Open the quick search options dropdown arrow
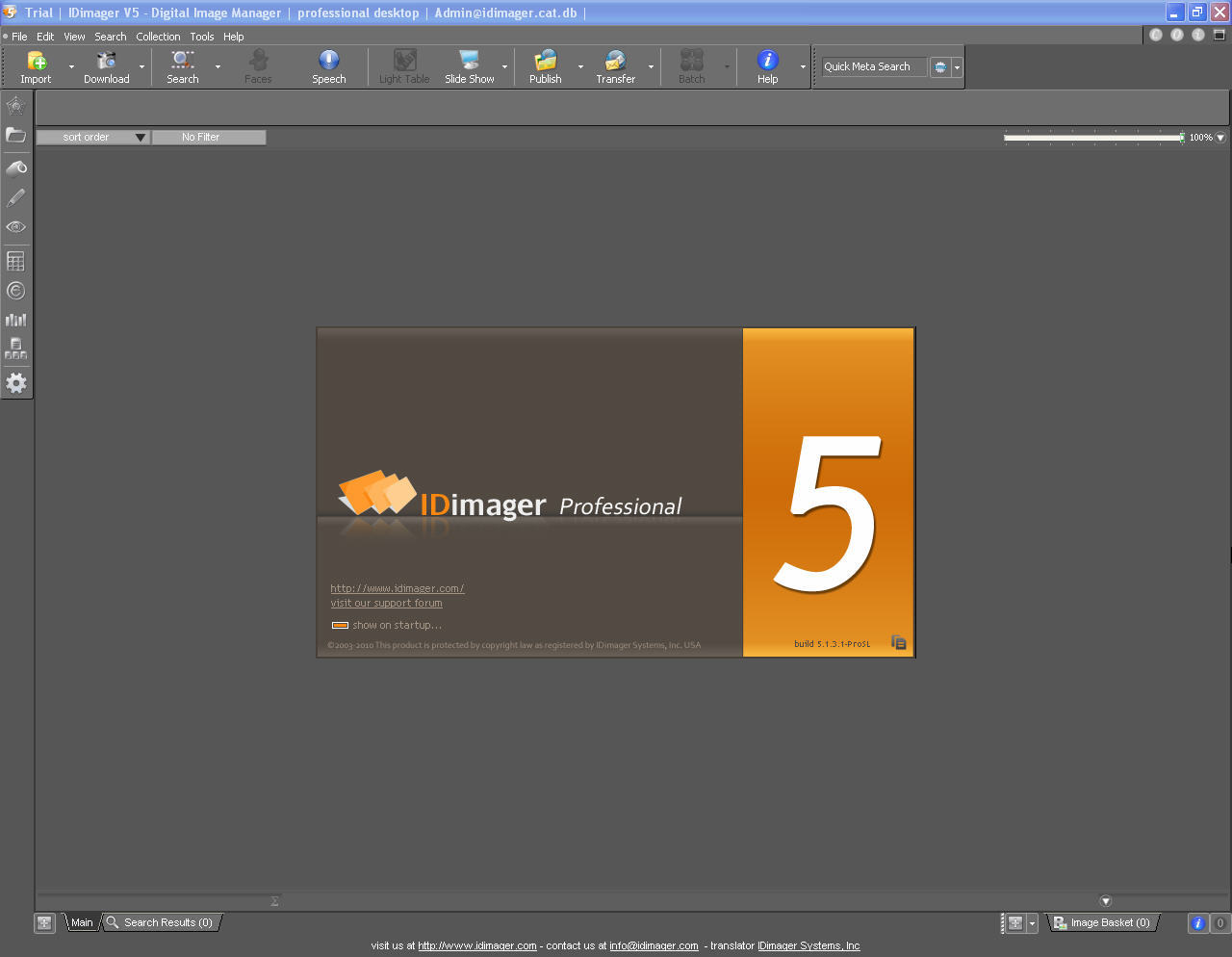The width and height of the screenshot is (1232, 957). [957, 67]
